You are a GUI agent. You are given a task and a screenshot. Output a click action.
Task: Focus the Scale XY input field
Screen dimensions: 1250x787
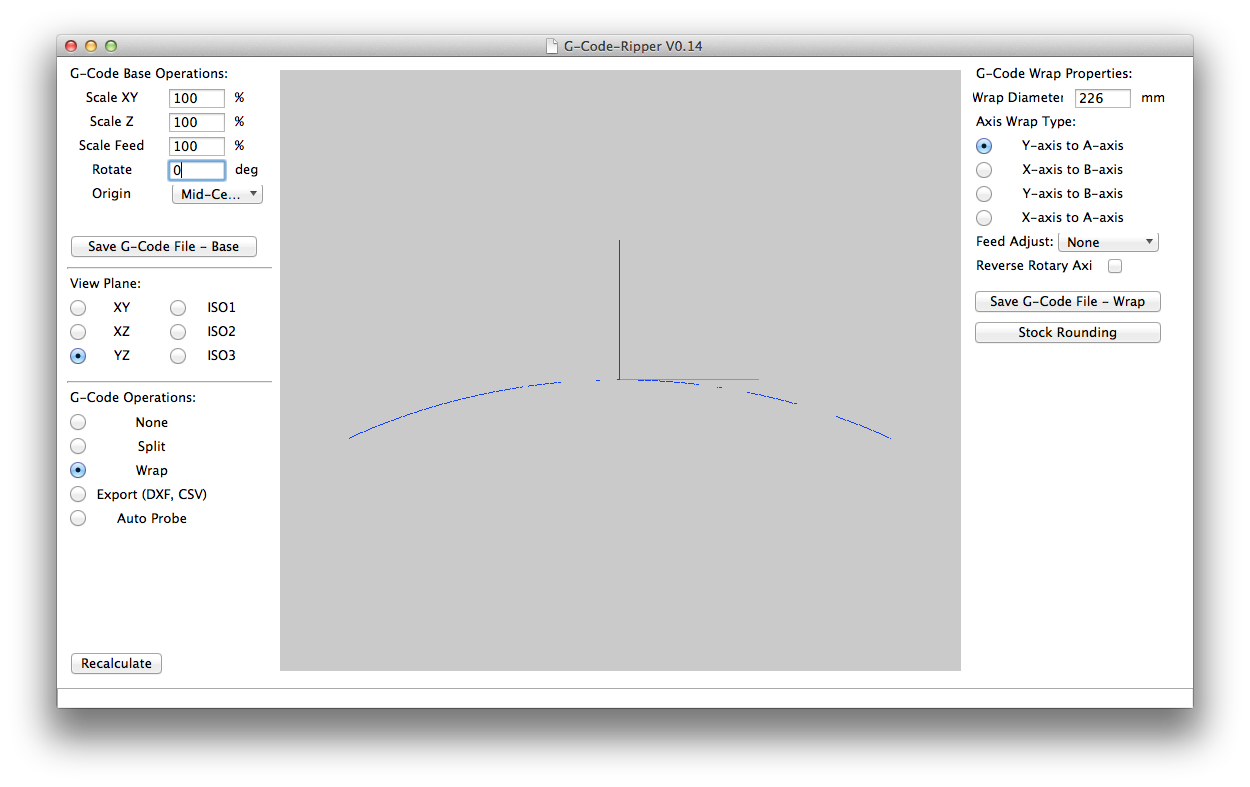point(197,98)
